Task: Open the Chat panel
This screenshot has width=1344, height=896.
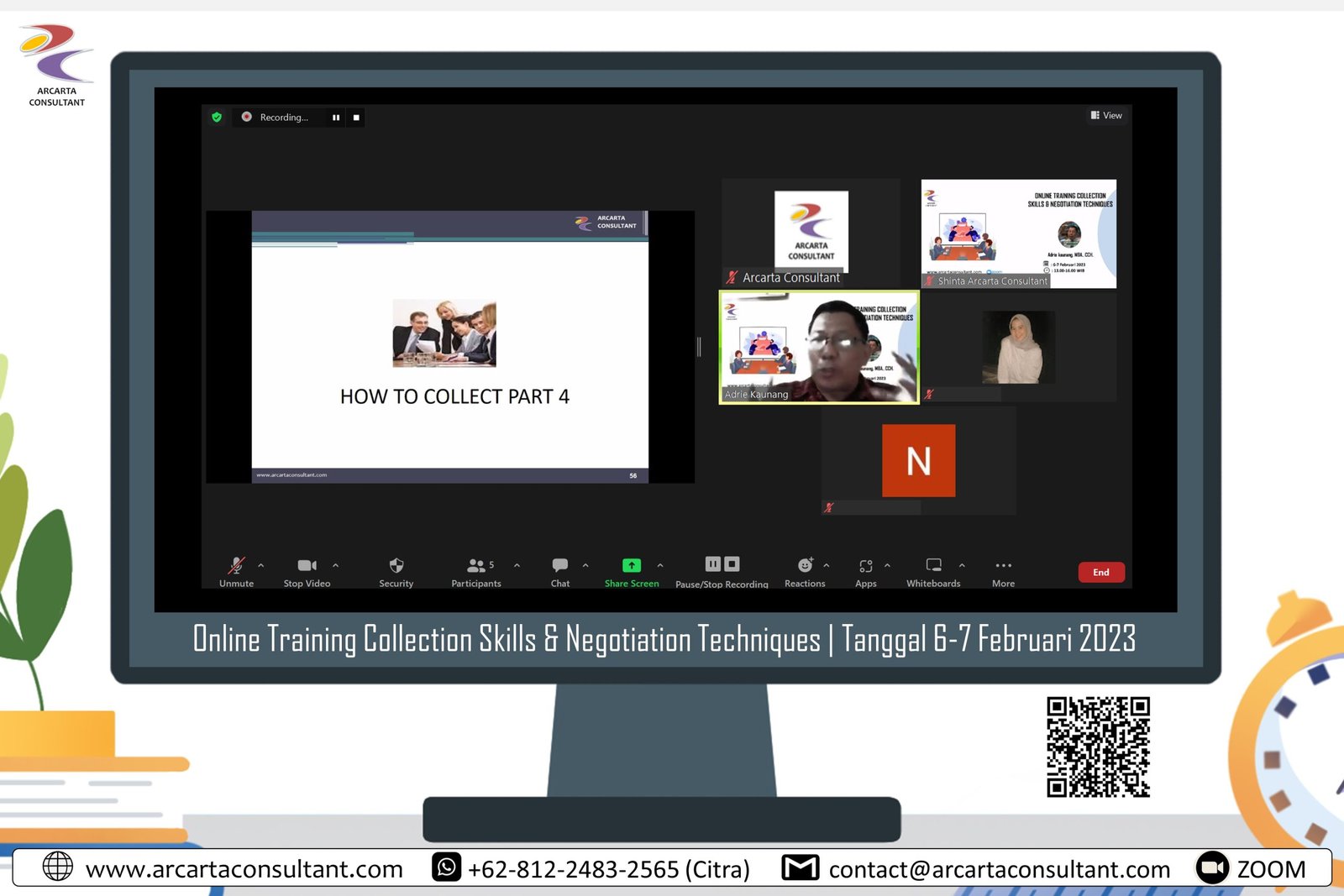Action: click(560, 566)
